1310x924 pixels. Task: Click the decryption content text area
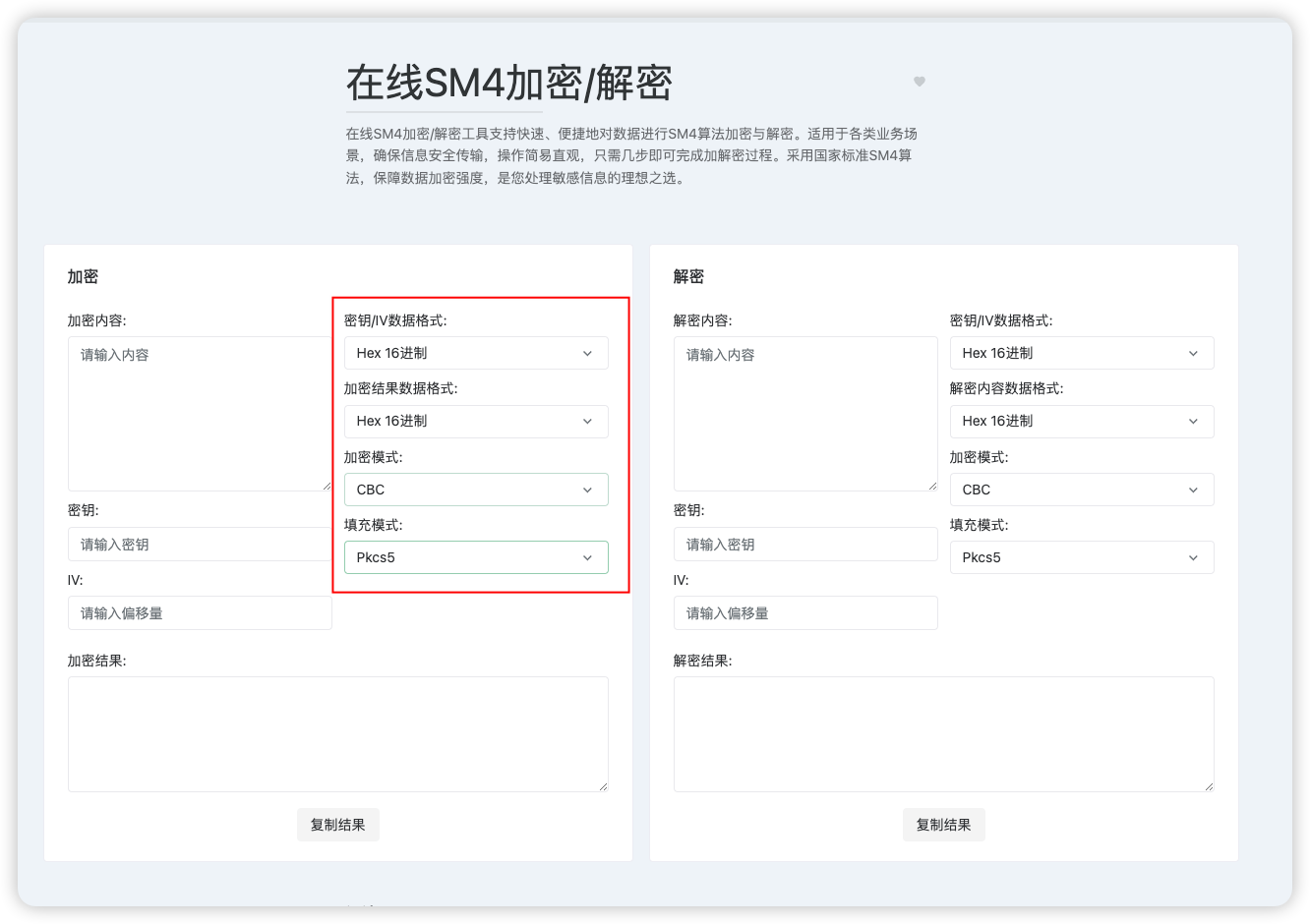[805, 413]
